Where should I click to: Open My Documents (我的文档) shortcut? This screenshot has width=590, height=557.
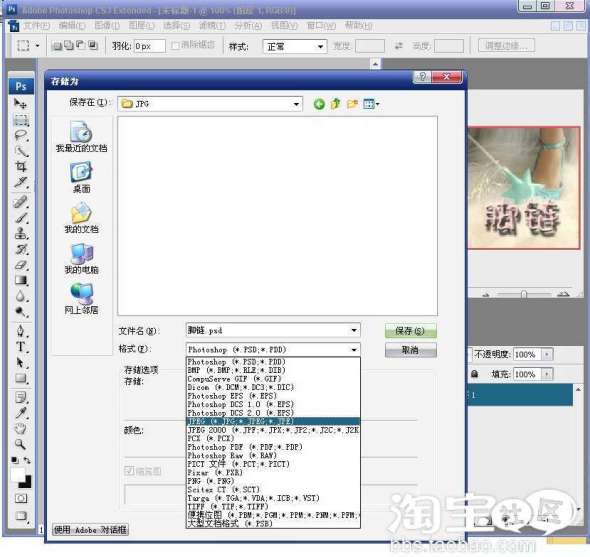(81, 218)
